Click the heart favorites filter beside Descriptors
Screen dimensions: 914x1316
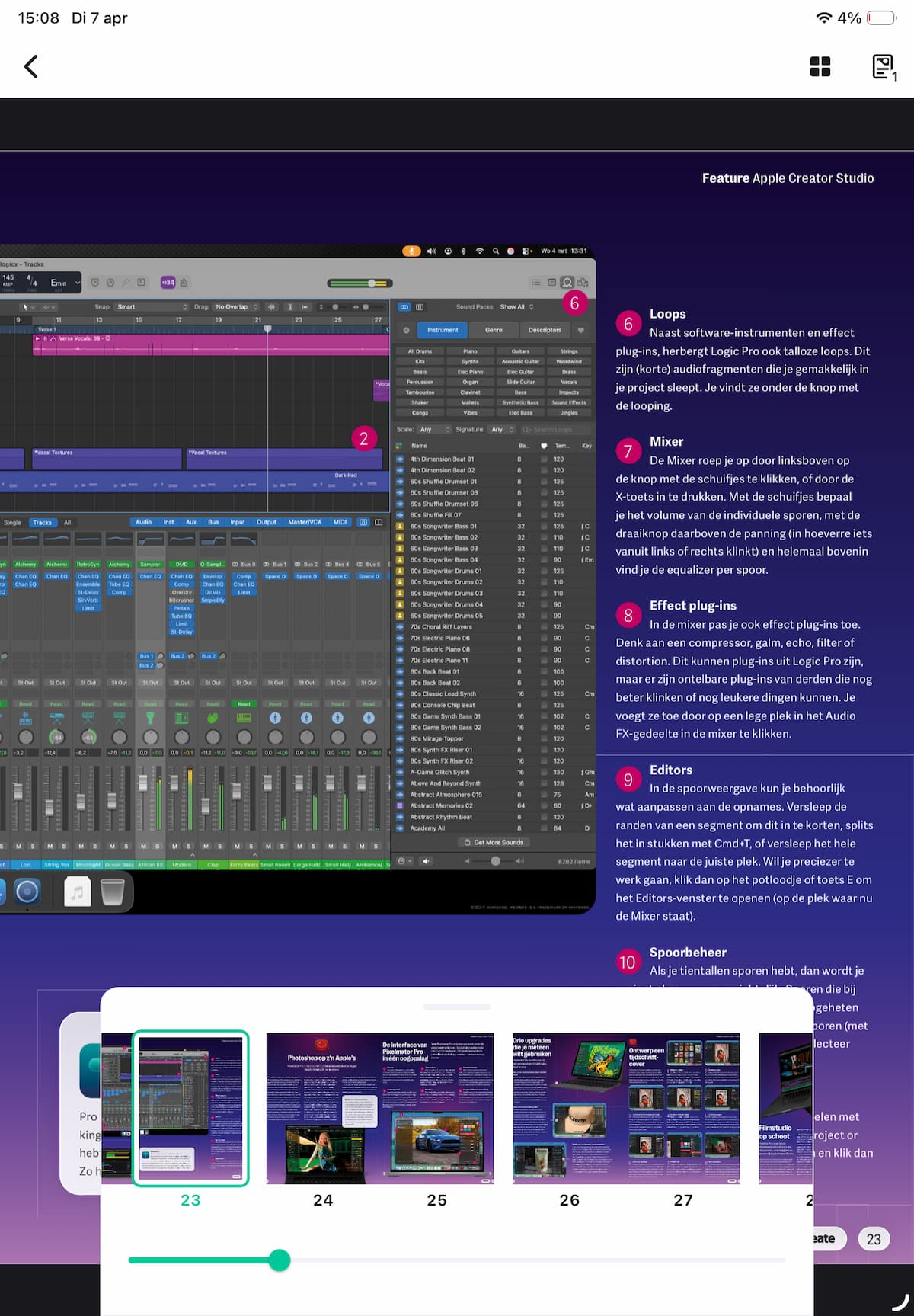581,330
